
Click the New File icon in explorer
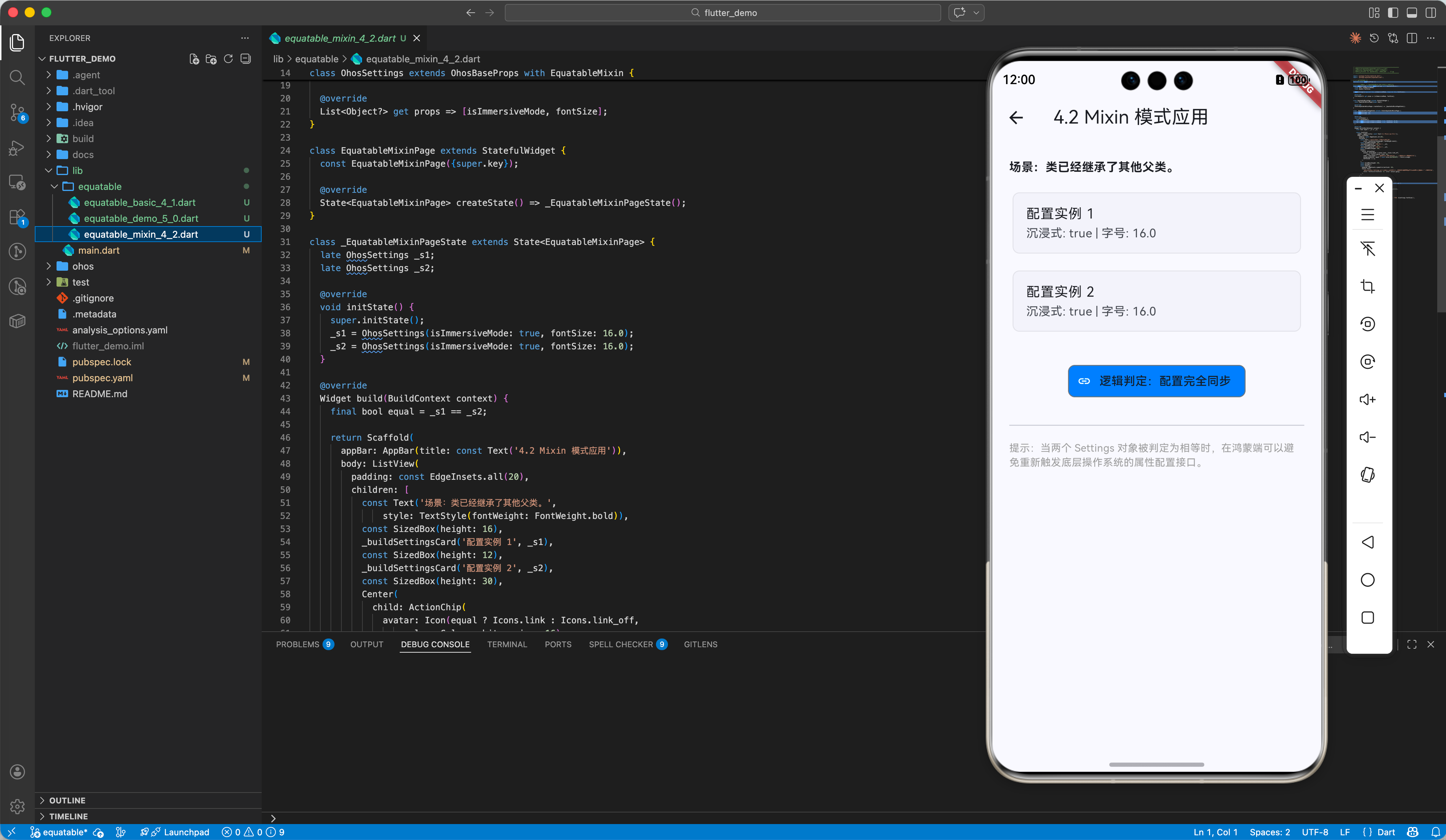[x=194, y=59]
